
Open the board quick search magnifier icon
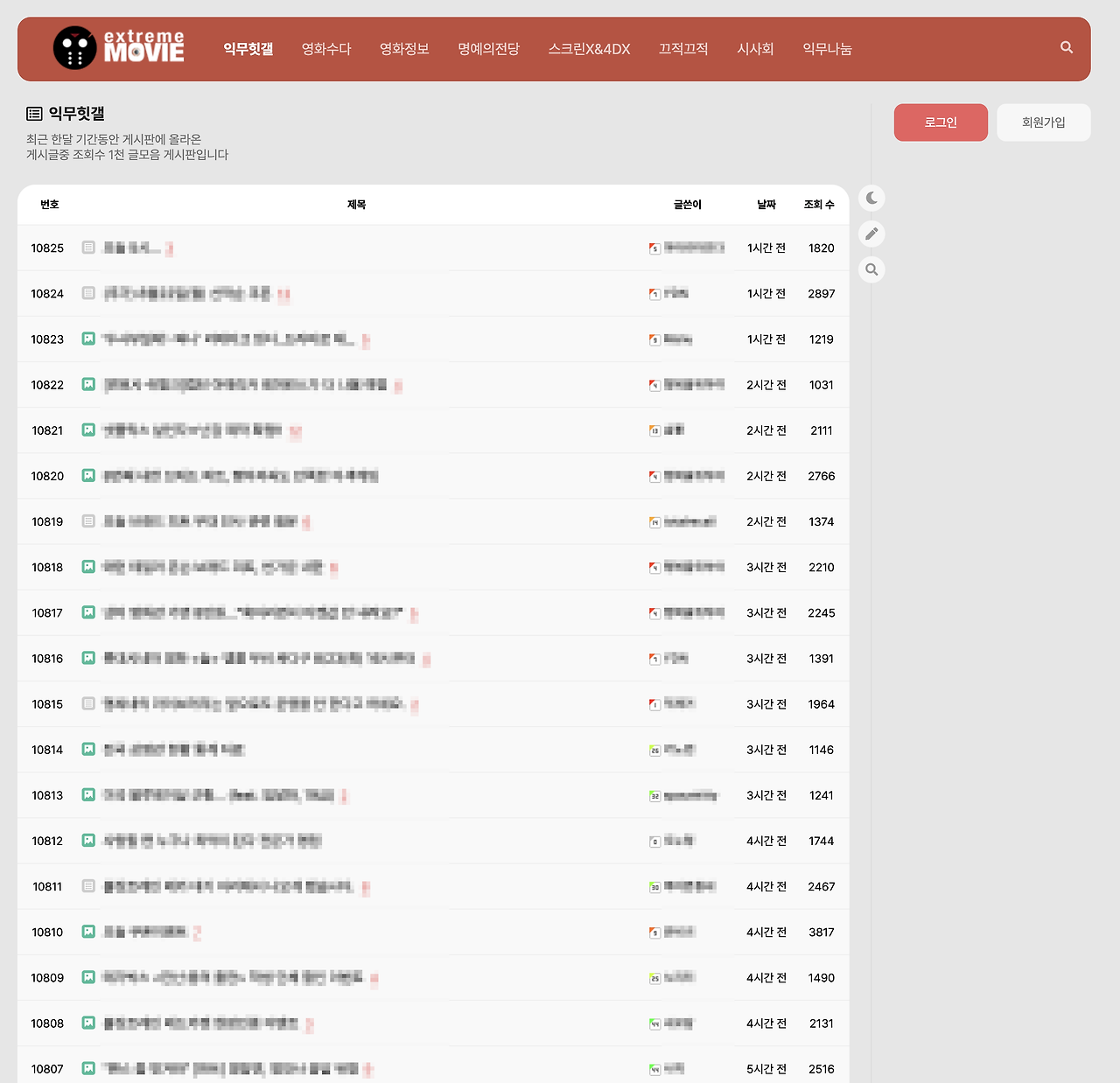pyautogui.click(x=871, y=269)
